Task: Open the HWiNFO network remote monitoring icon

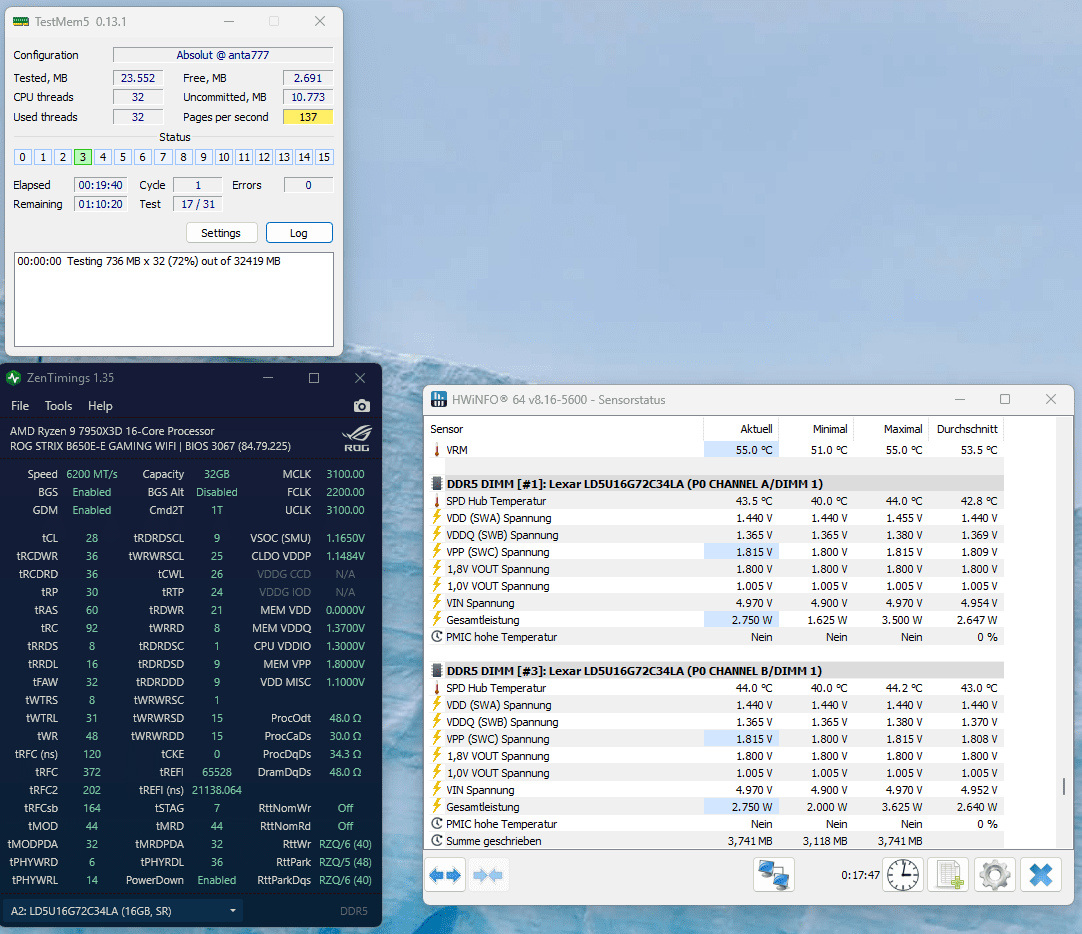Action: (774, 875)
